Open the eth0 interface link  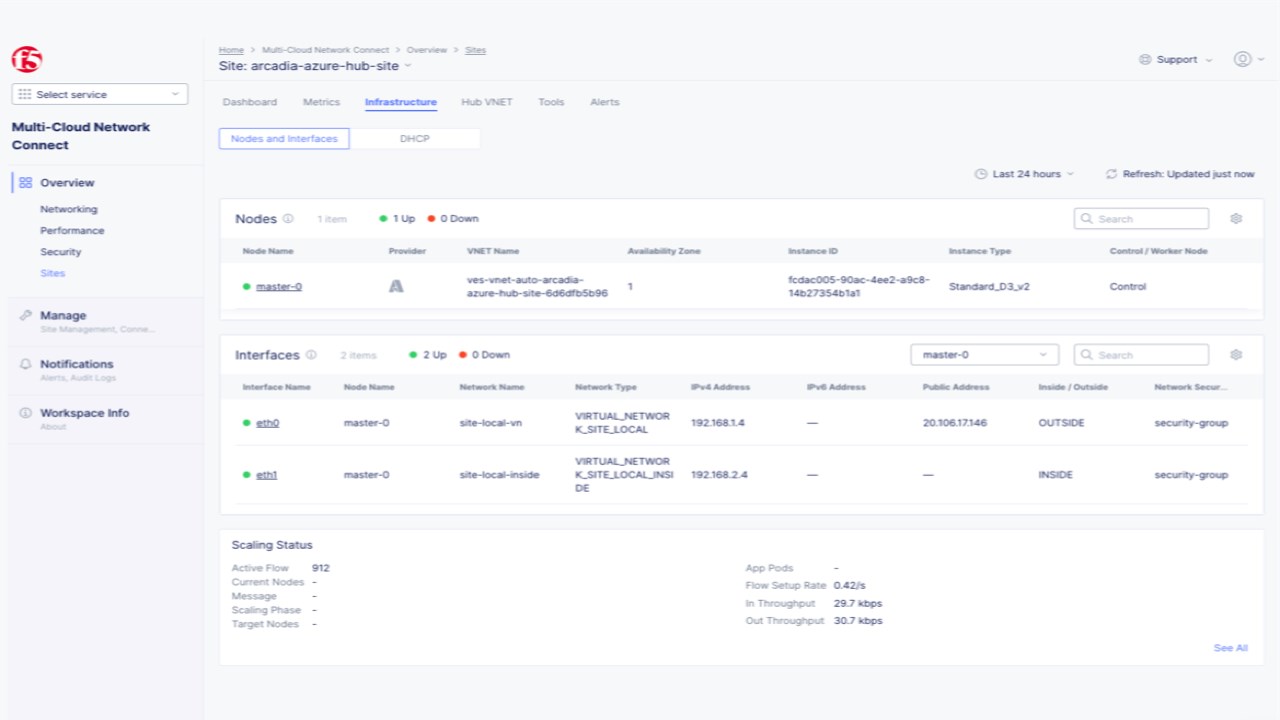click(267, 423)
